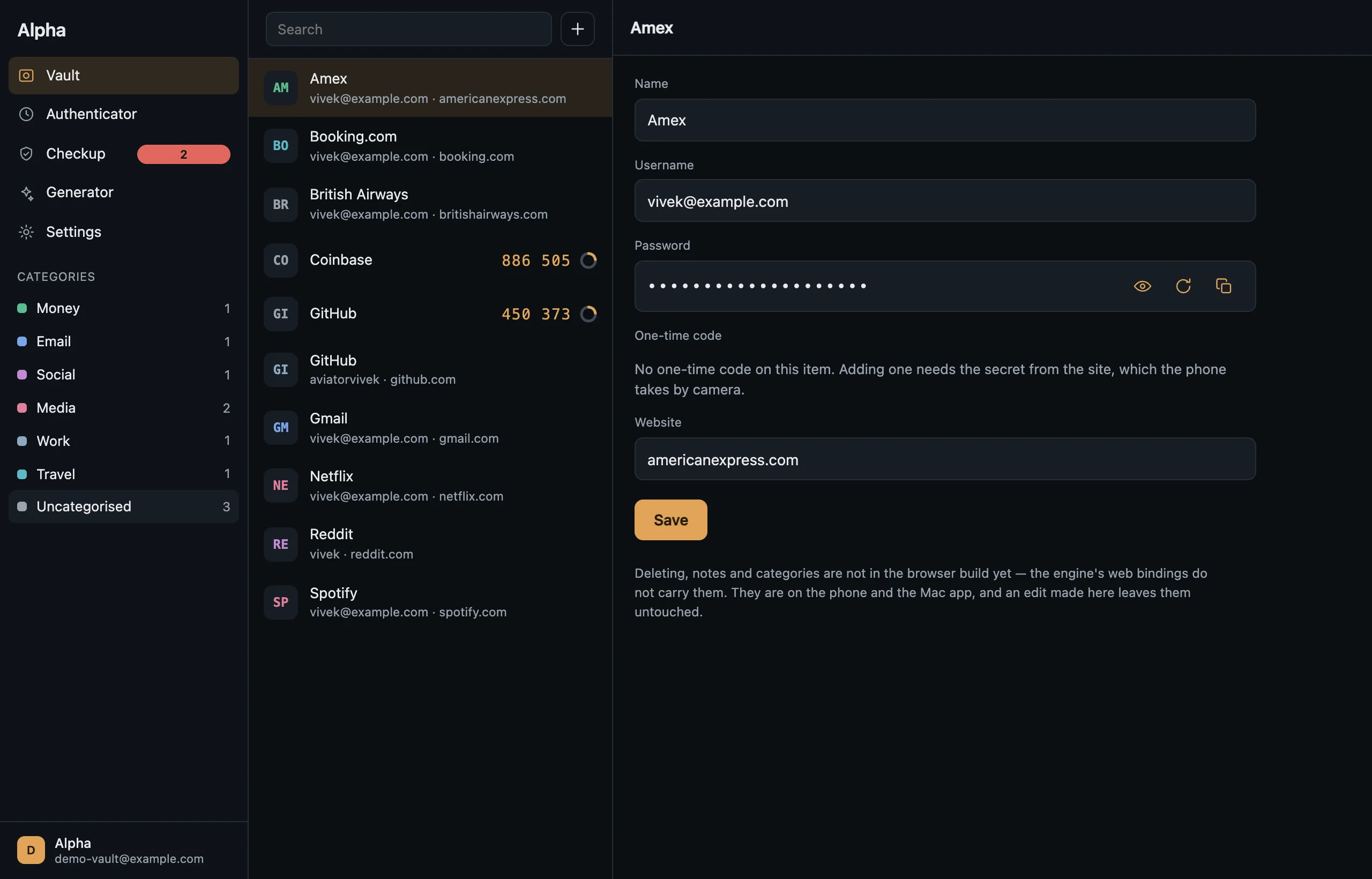The width and height of the screenshot is (1372, 879).
Task: Click the GI badge beside code 450 373
Action: pos(281,314)
